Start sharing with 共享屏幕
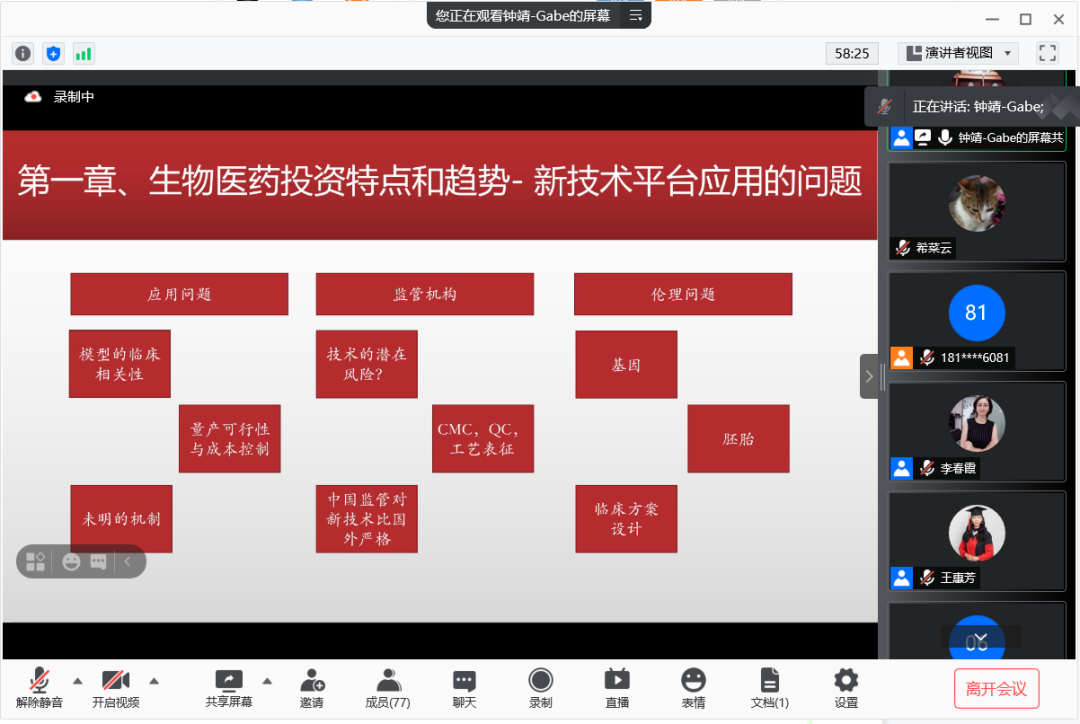Image resolution: width=1080 pixels, height=724 pixels. click(229, 687)
